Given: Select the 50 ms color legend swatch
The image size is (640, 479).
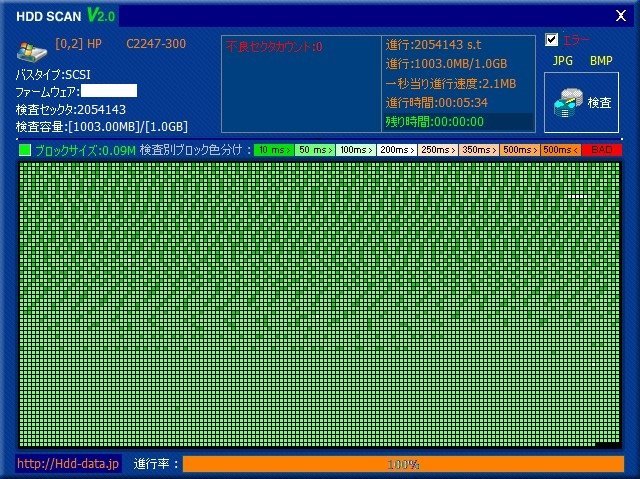Looking at the screenshot, I should coord(315,150).
